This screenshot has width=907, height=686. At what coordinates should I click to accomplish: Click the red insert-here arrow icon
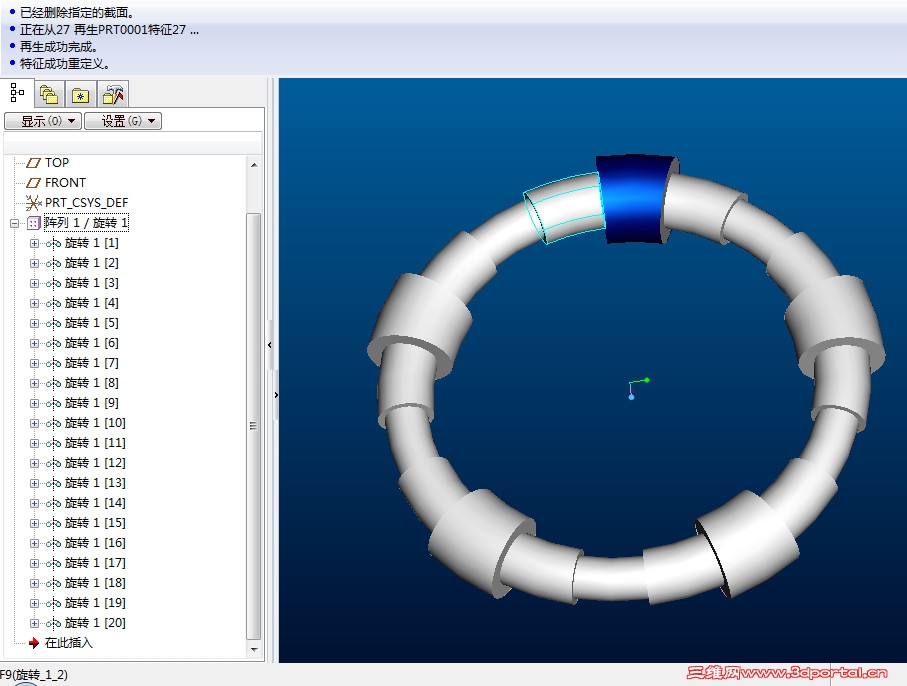[34, 643]
